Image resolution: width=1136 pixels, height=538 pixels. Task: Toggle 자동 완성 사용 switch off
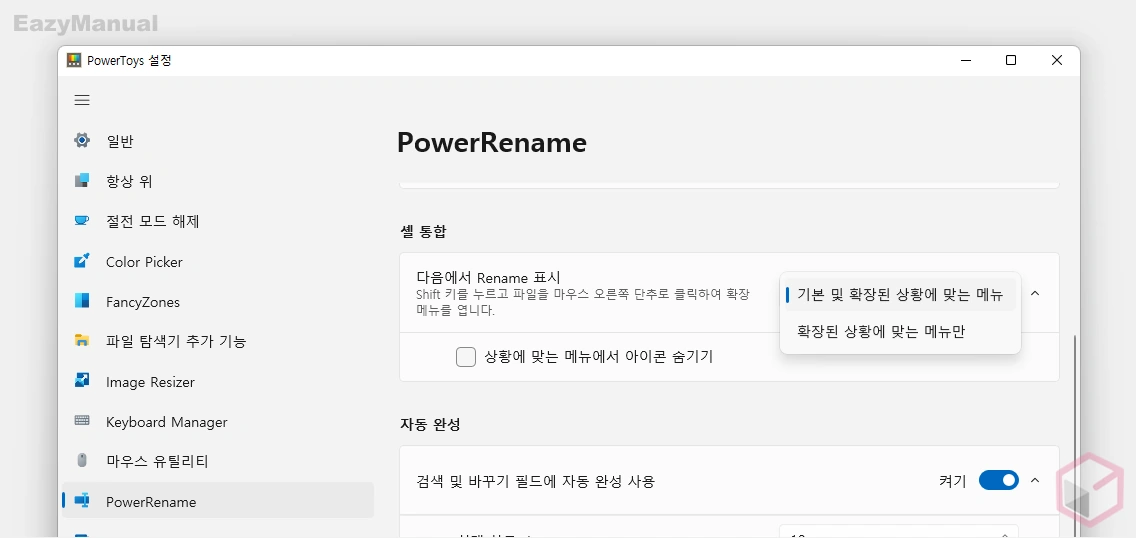pos(998,480)
